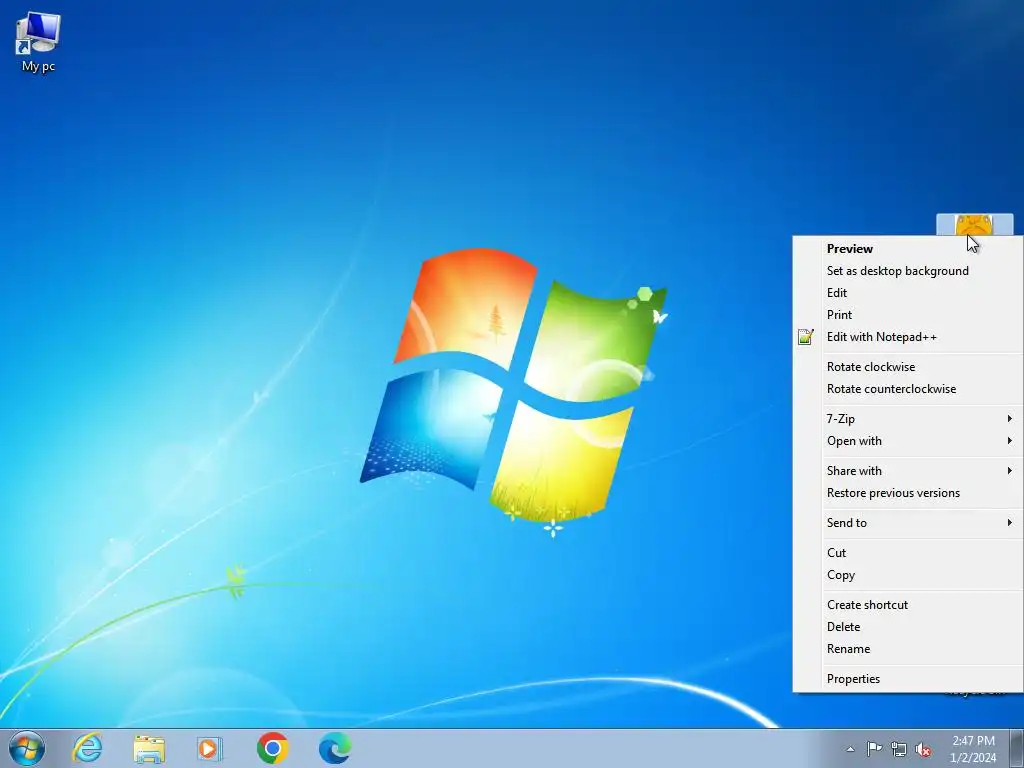Expand the Send to submenu

[x=908, y=523]
